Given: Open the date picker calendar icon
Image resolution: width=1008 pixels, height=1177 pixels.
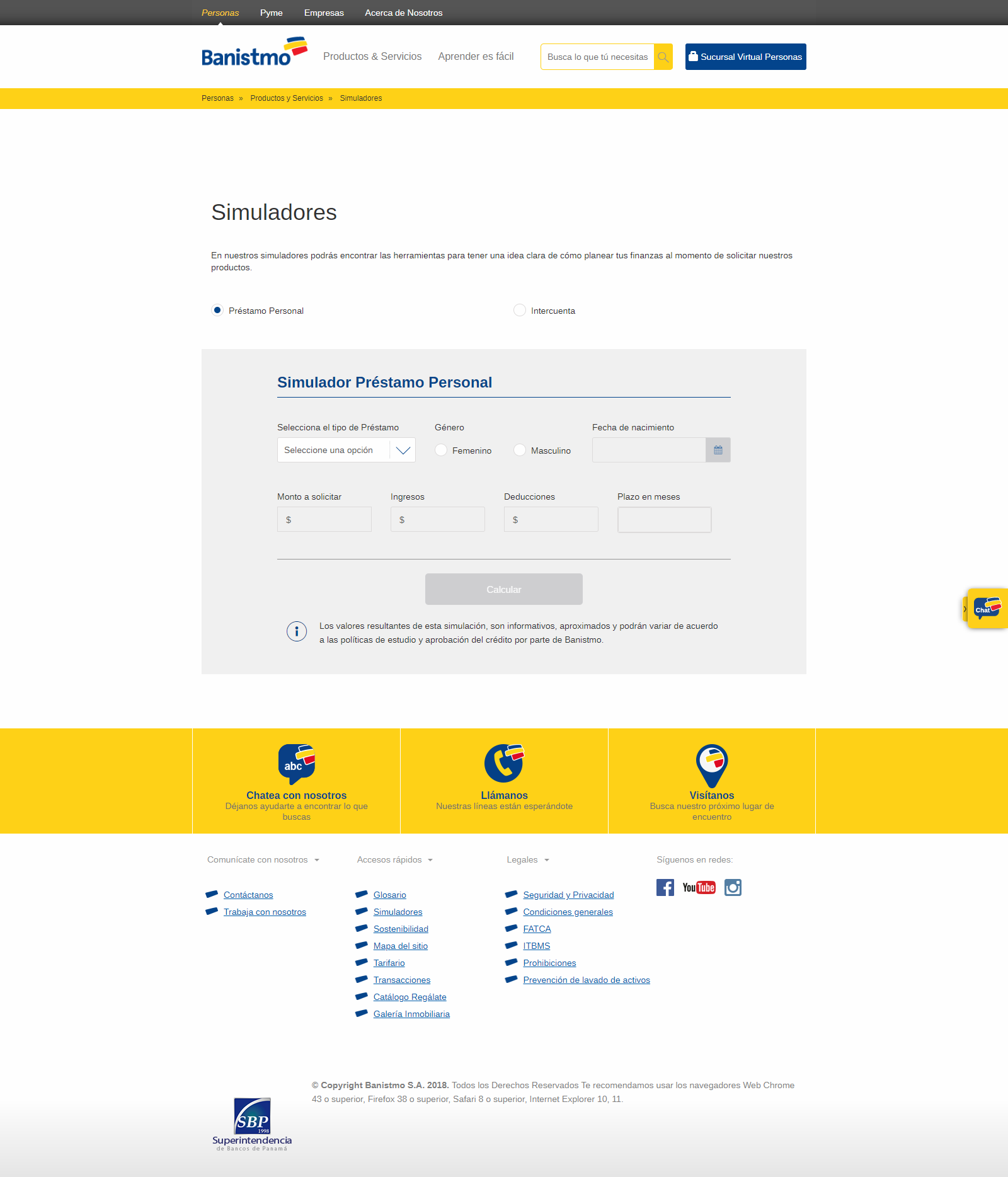Looking at the screenshot, I should click(x=718, y=450).
